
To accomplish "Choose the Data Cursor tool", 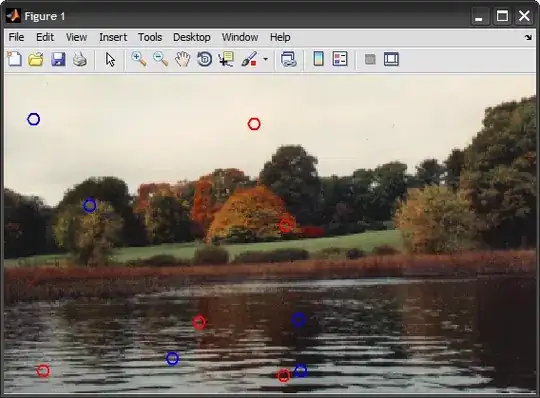I will tap(226, 59).
